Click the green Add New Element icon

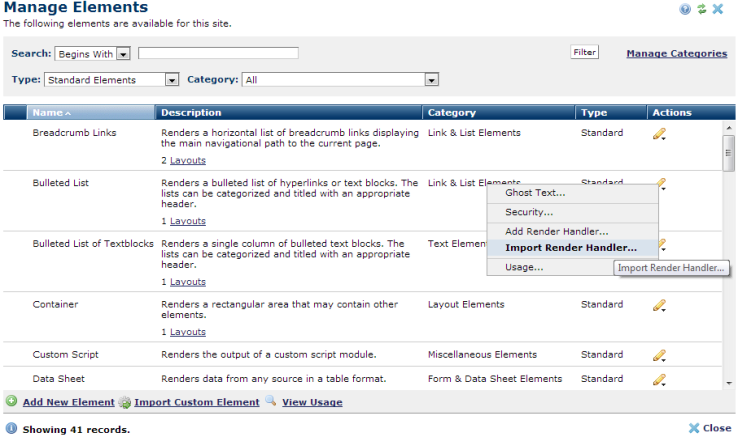11,402
